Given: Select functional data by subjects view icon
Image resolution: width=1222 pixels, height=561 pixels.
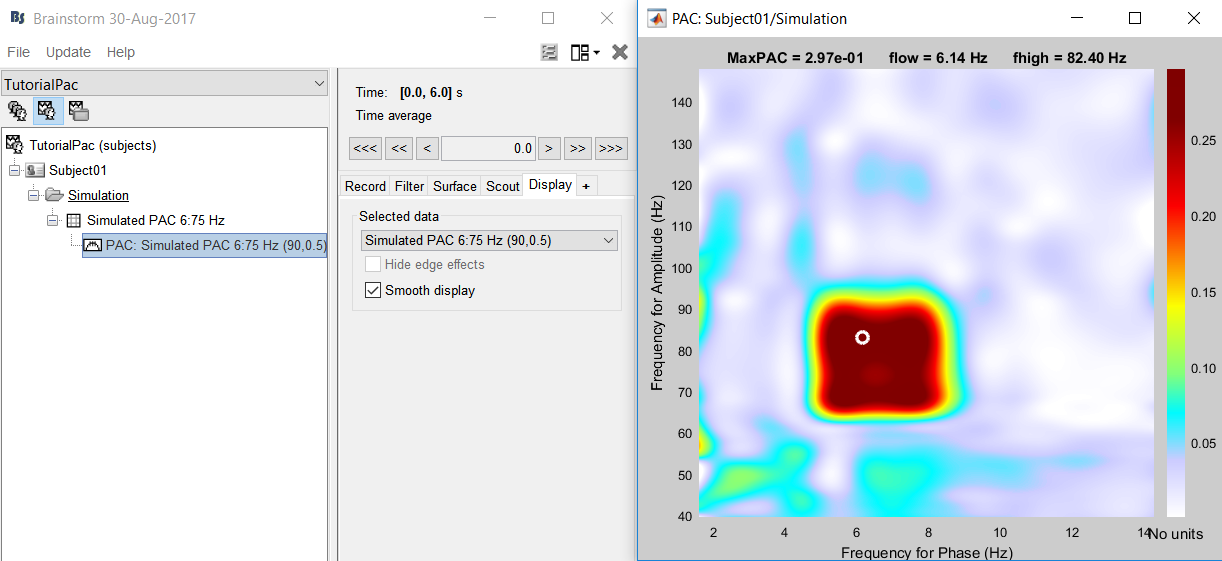Looking at the screenshot, I should point(47,110).
